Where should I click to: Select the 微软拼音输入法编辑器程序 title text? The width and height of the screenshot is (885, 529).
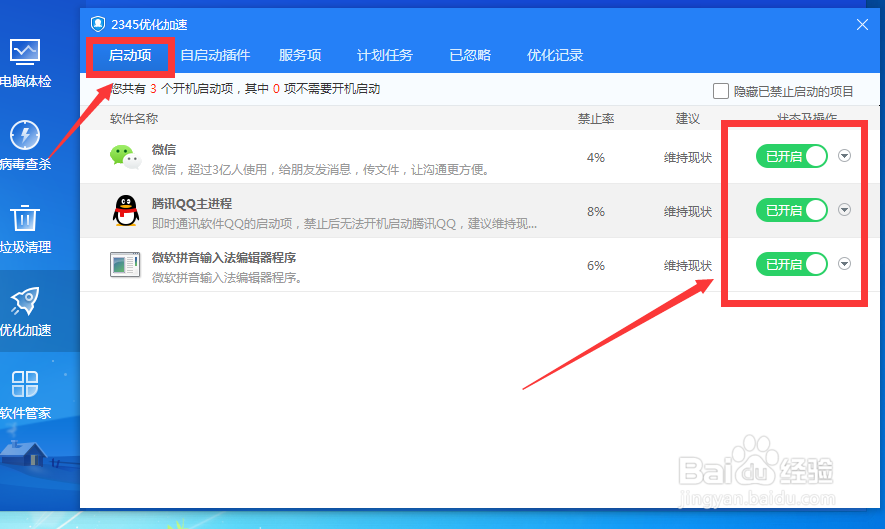224,257
